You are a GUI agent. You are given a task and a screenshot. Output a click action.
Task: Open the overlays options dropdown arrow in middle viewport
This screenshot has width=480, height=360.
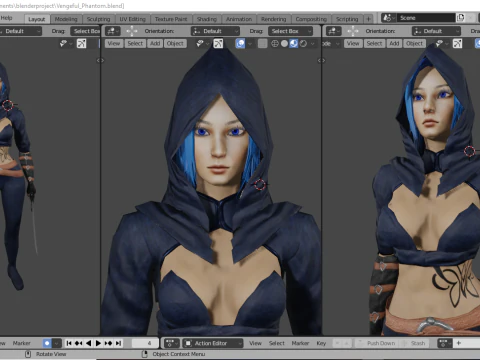(x=250, y=44)
